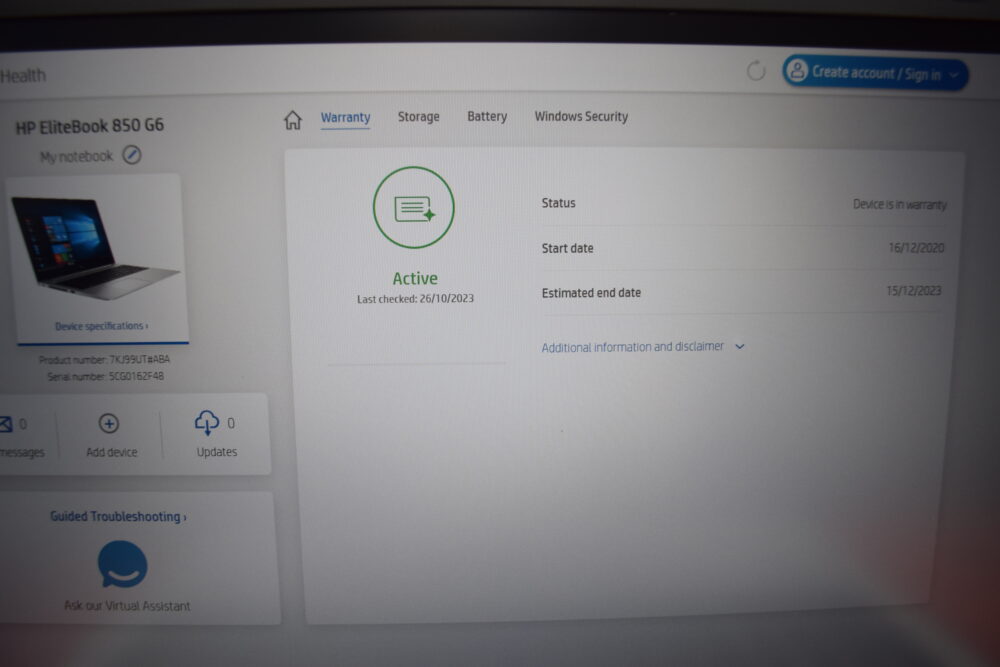Click the start date 16/12/2020 value
1000x667 pixels.
tap(916, 248)
